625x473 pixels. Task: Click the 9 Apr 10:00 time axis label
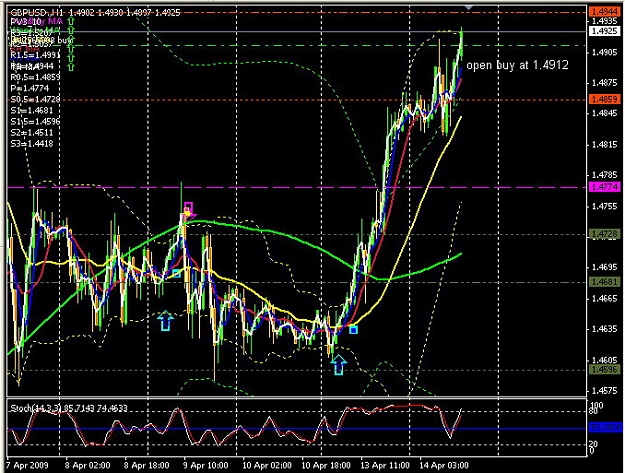(x=206, y=465)
